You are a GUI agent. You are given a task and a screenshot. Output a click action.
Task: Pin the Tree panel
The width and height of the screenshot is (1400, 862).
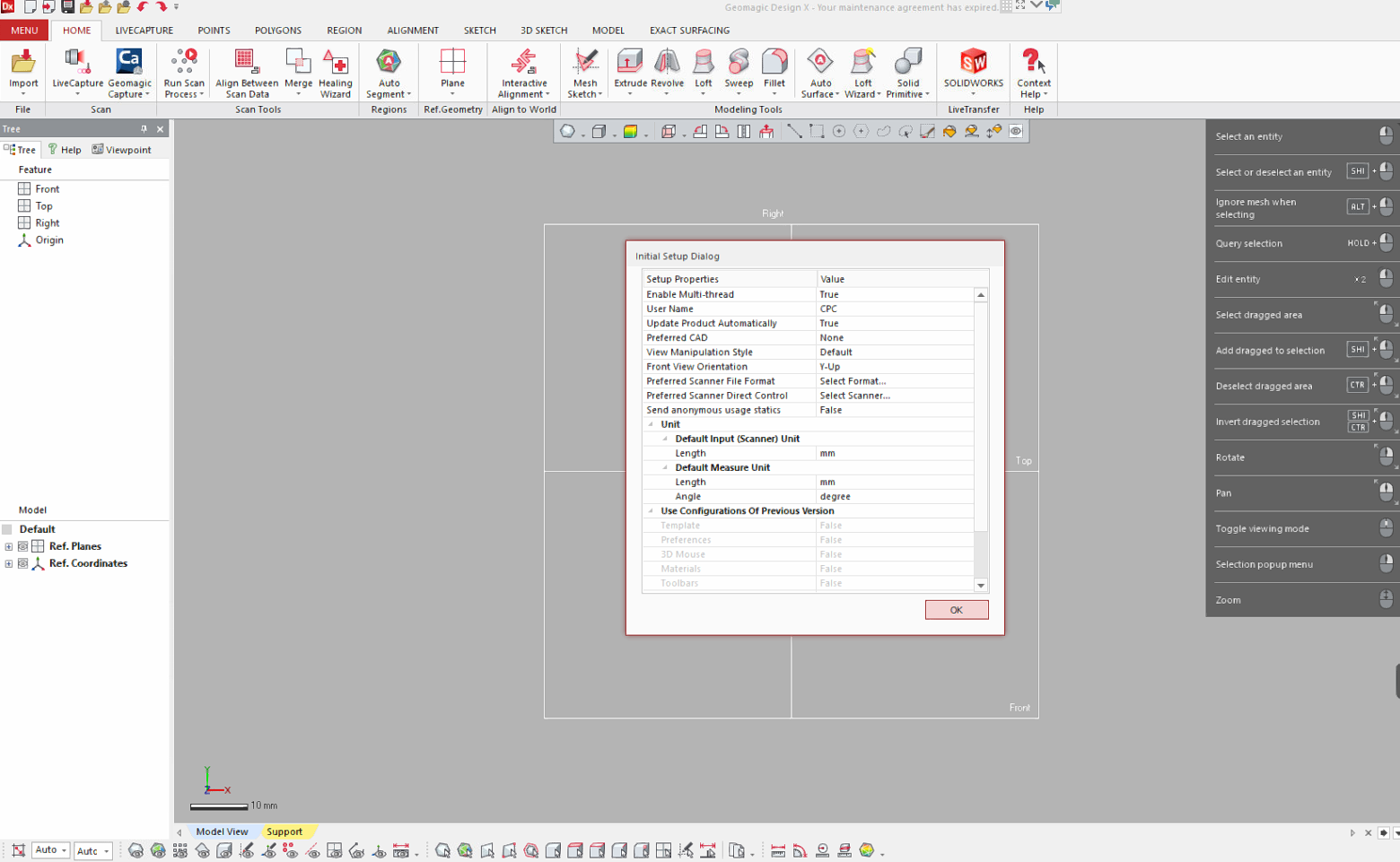tap(144, 129)
